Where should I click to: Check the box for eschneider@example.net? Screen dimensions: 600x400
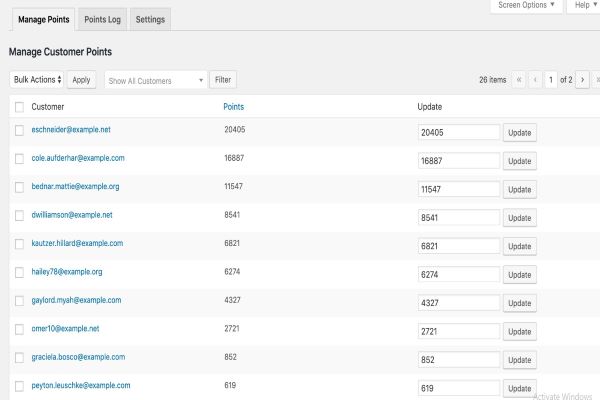[x=19, y=130]
